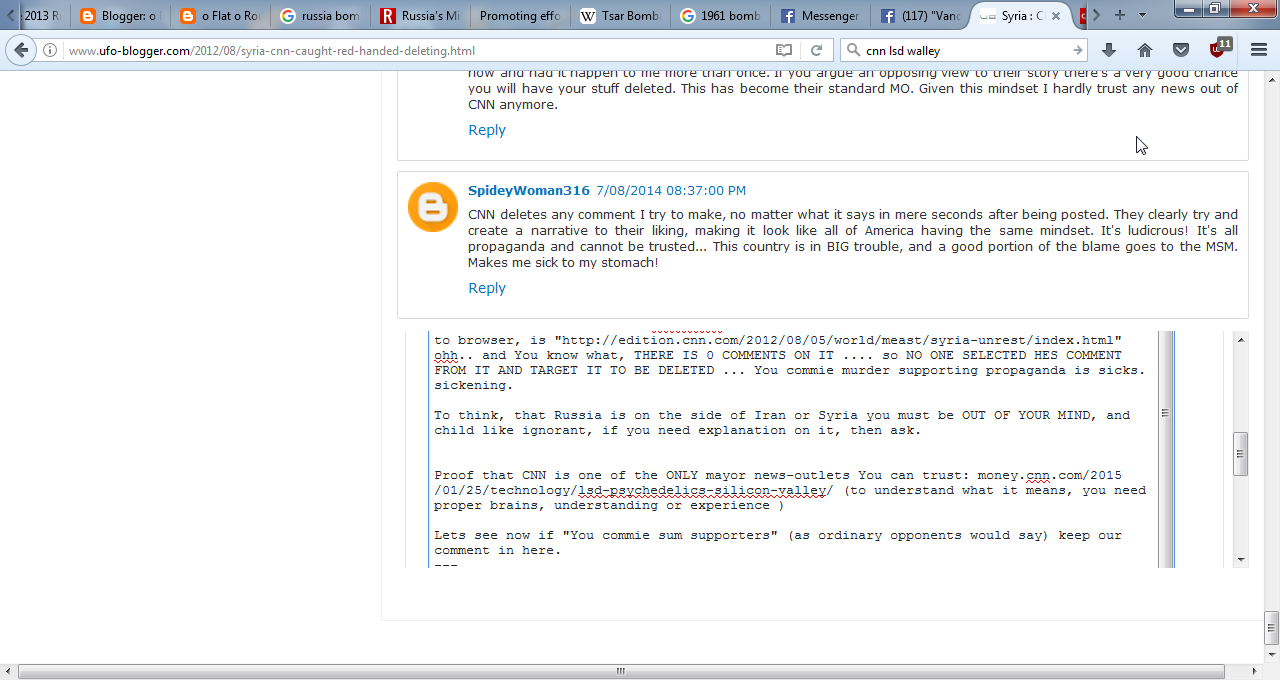This screenshot has width=1280, height=680.
Task: Open the downloads panel
Action: point(1109,50)
